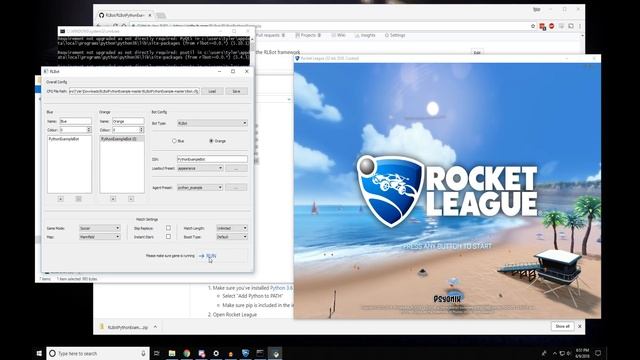Close the Chrome downloads bar
The height and width of the screenshot is (360, 640).
click(x=580, y=327)
